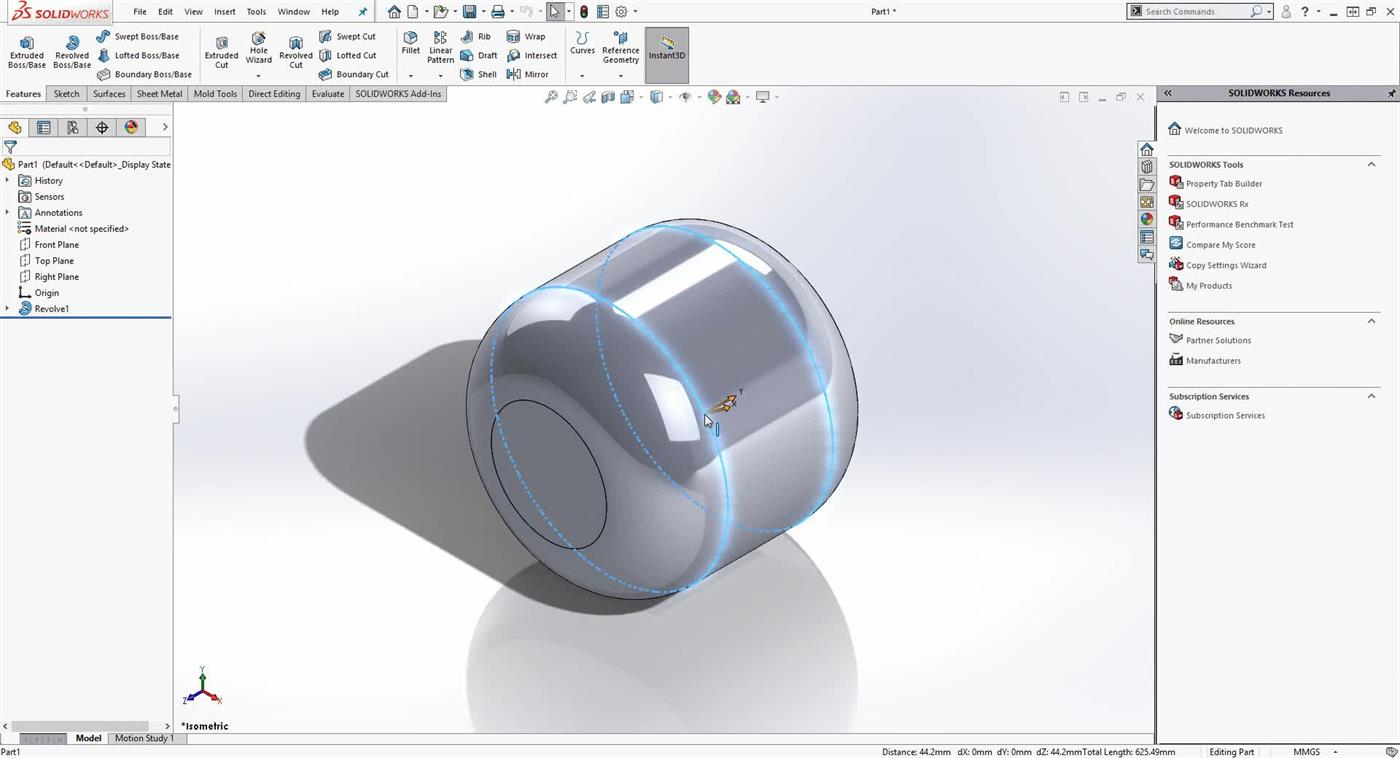The height and width of the screenshot is (758, 1400).
Task: Toggle the menu bar pin
Action: coord(363,12)
